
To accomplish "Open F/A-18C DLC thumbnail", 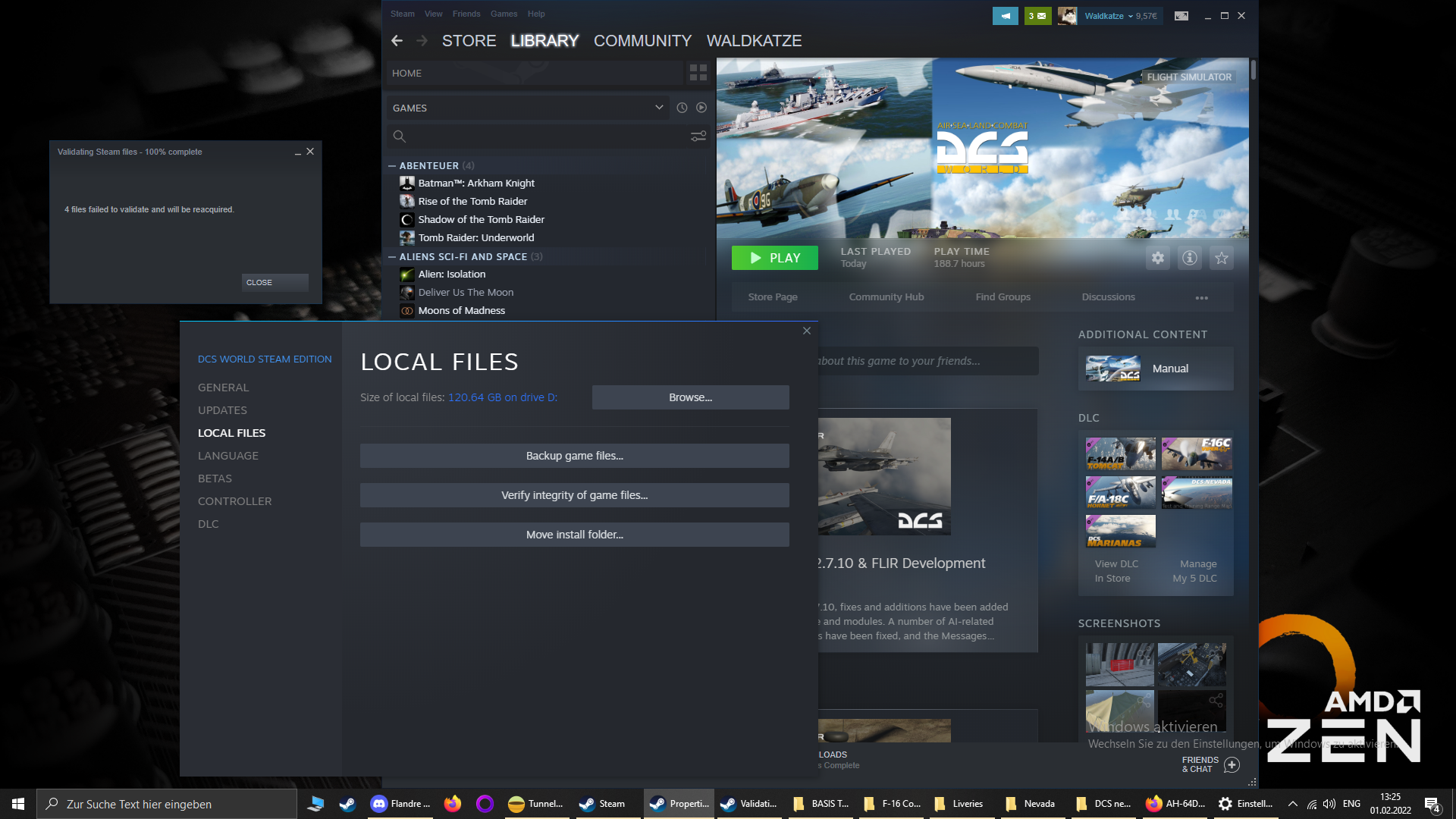I will [1120, 492].
